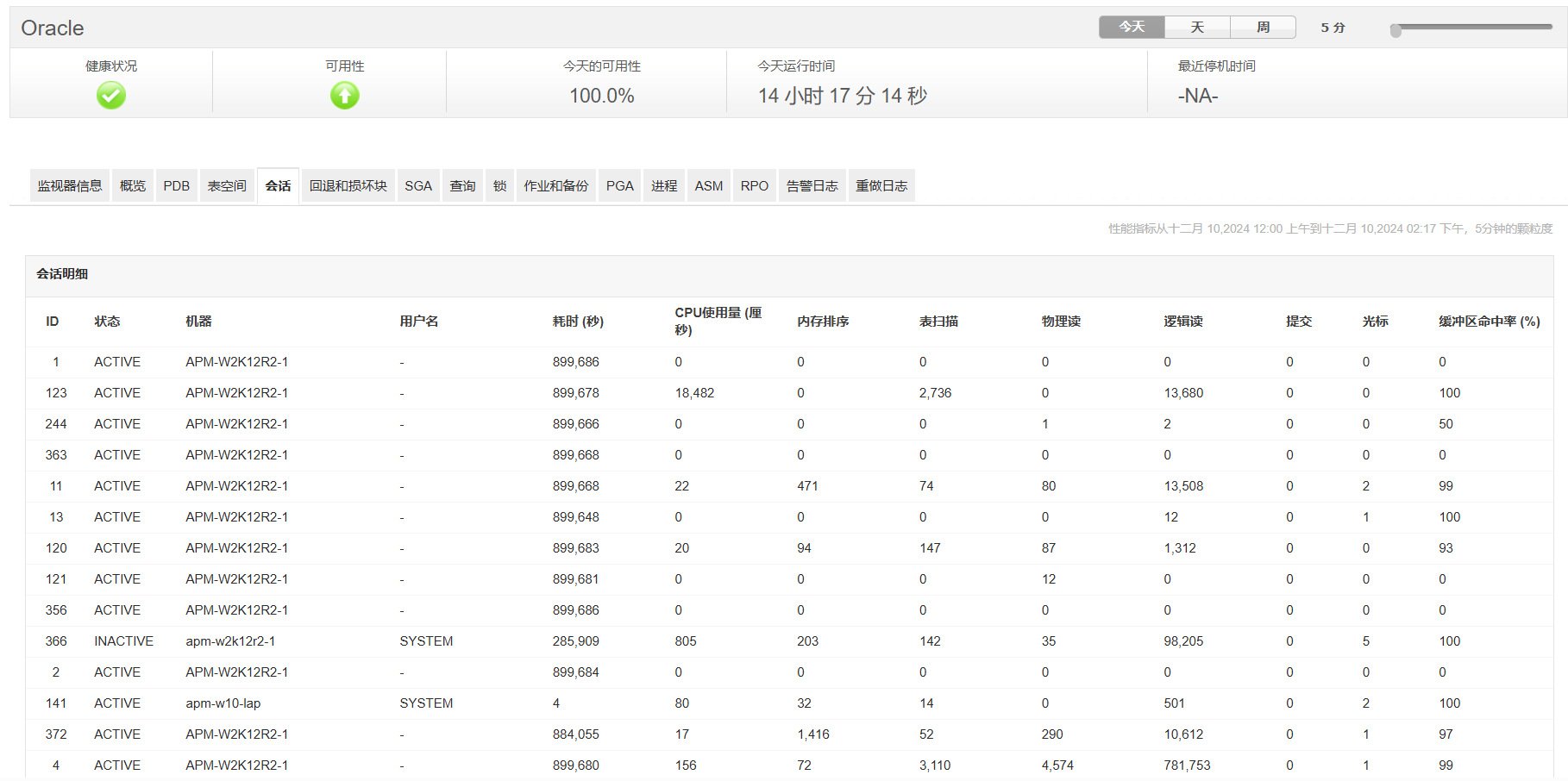Select the 今天 time range button
This screenshot has height=781, width=1568.
click(x=1132, y=28)
